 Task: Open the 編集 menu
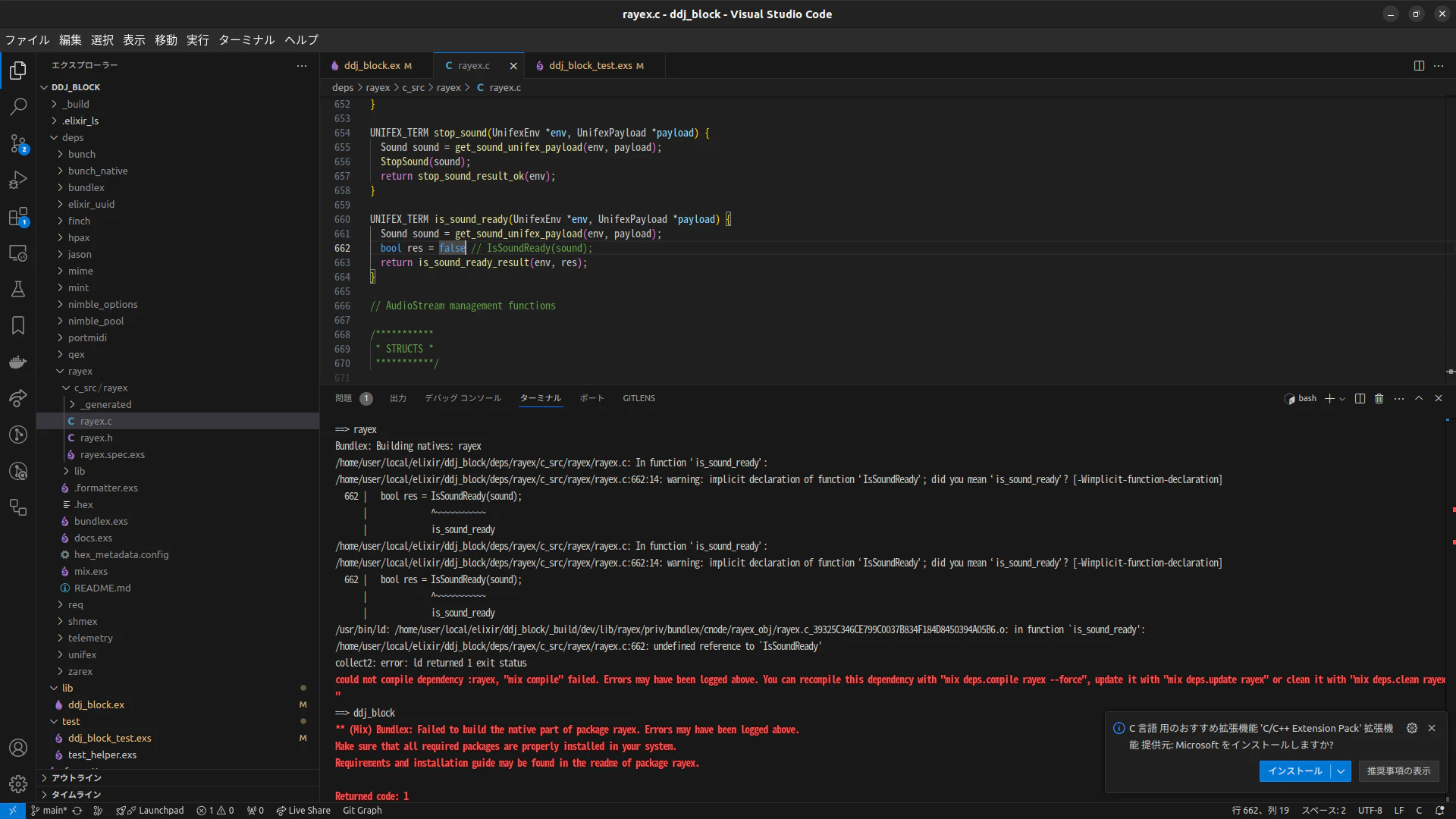point(71,40)
